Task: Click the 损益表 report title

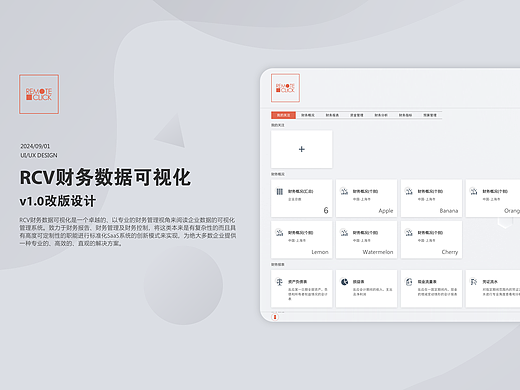Action: click(x=359, y=282)
